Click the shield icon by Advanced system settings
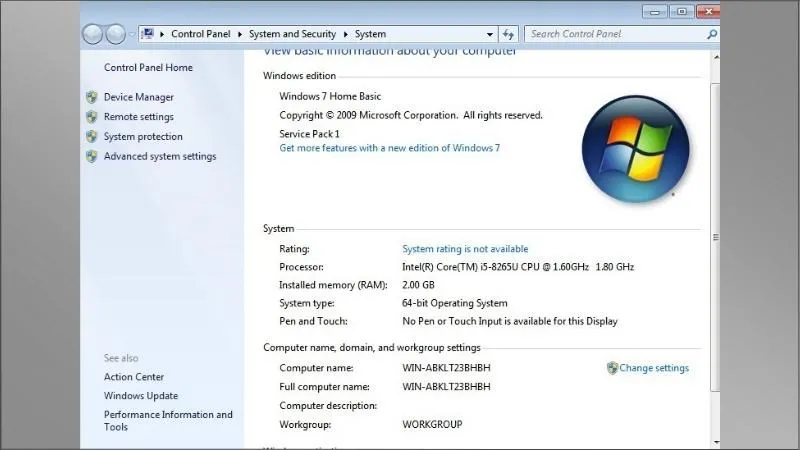 tap(91, 157)
